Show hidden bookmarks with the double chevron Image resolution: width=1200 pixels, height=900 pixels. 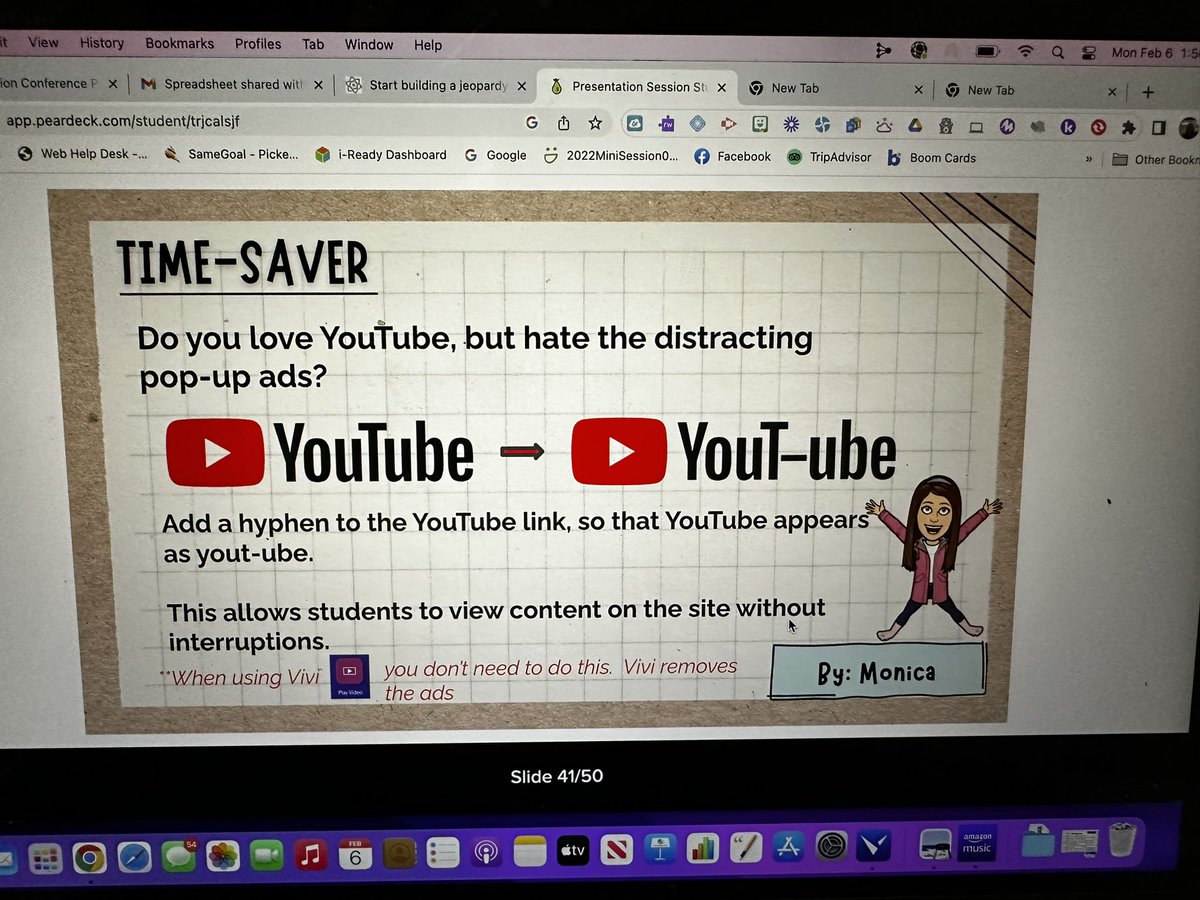tap(1089, 159)
